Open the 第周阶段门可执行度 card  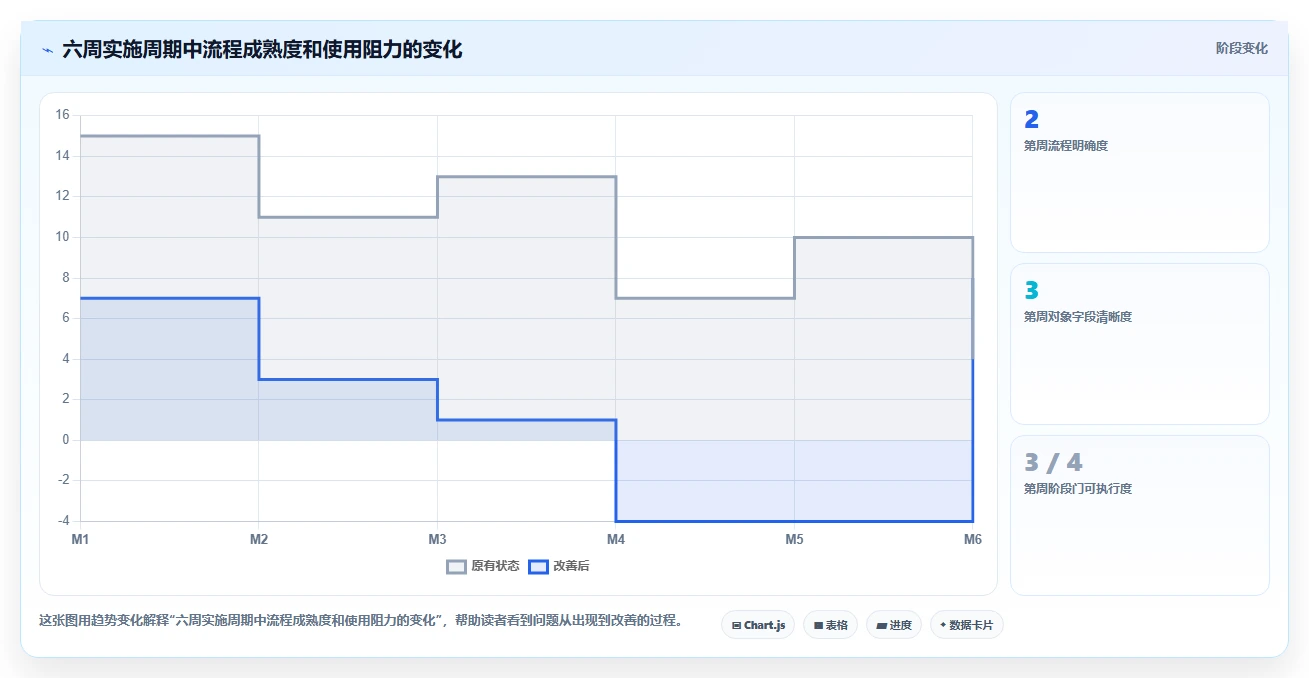click(1140, 515)
